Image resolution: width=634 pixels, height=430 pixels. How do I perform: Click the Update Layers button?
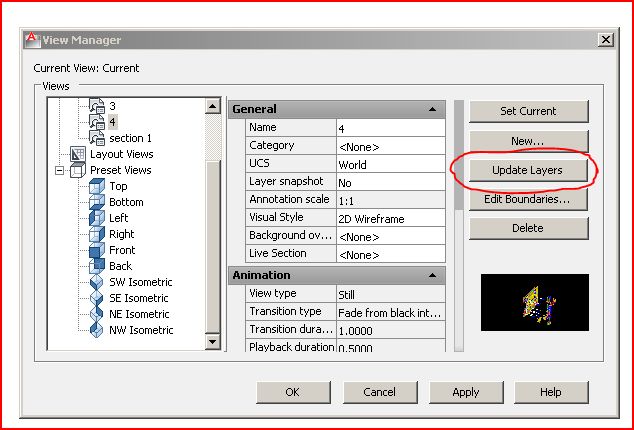(x=528, y=170)
